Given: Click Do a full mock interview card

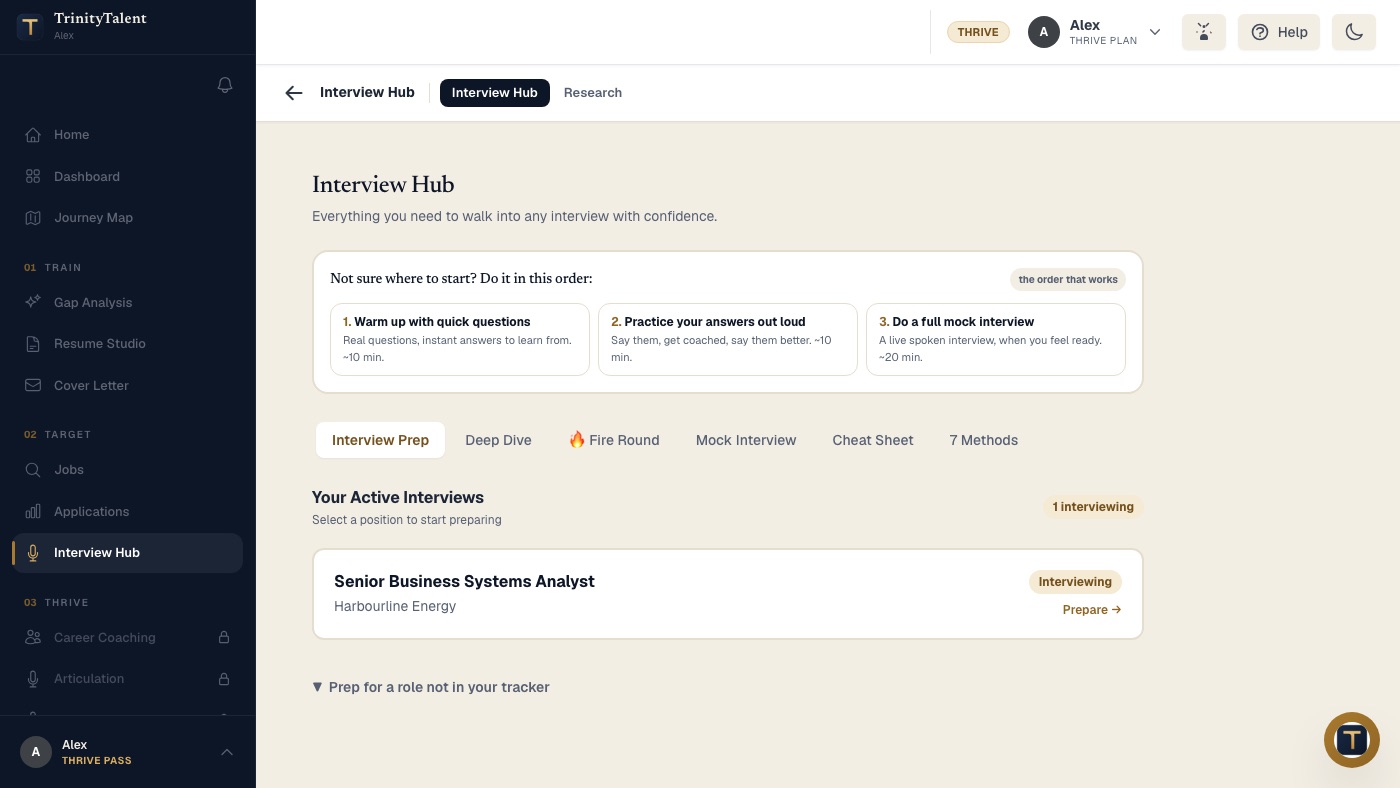Looking at the screenshot, I should pyautogui.click(x=996, y=340).
